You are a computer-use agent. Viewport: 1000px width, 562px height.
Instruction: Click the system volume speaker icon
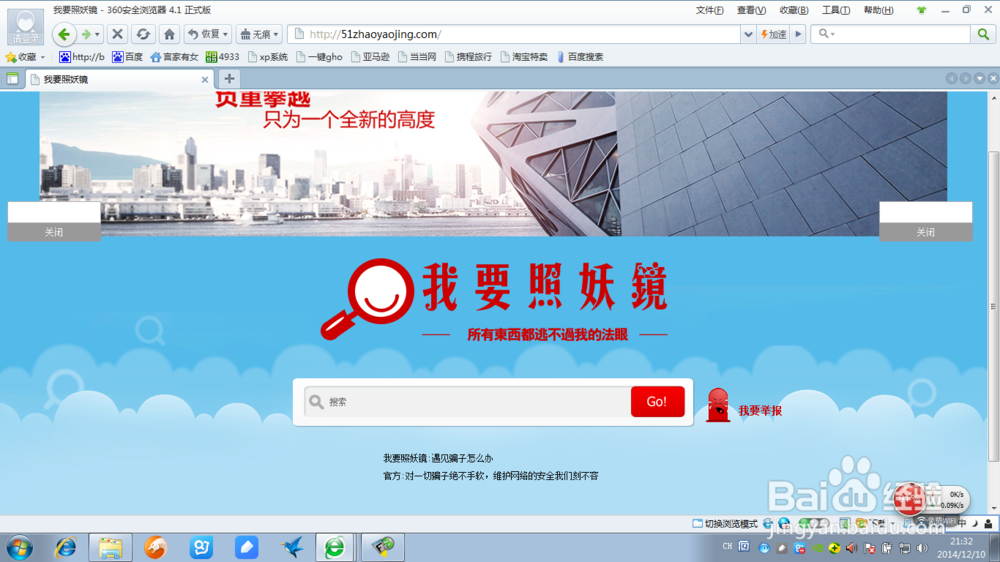coord(922,548)
